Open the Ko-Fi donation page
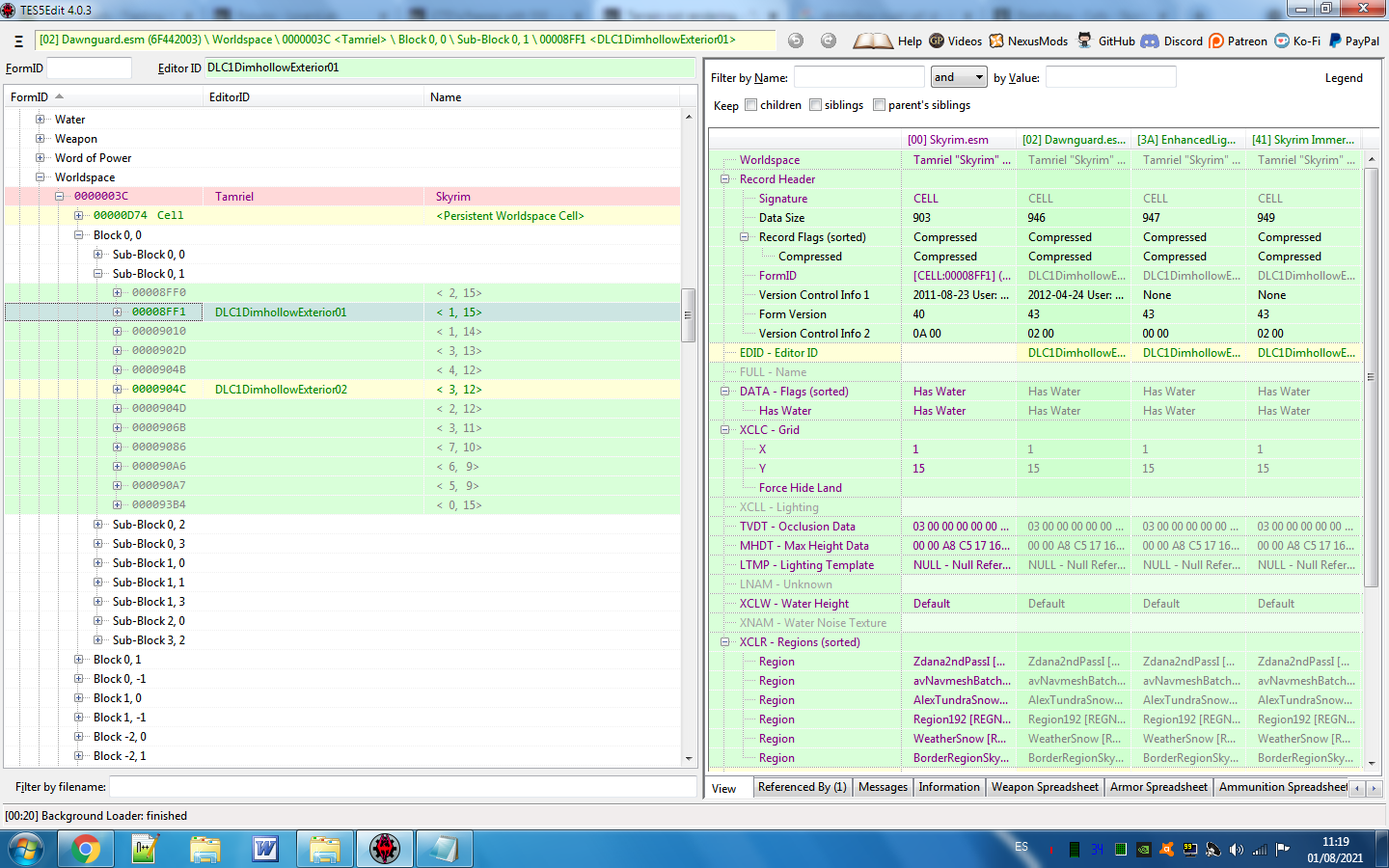Screen dimensions: 1389x868 tap(1297, 41)
